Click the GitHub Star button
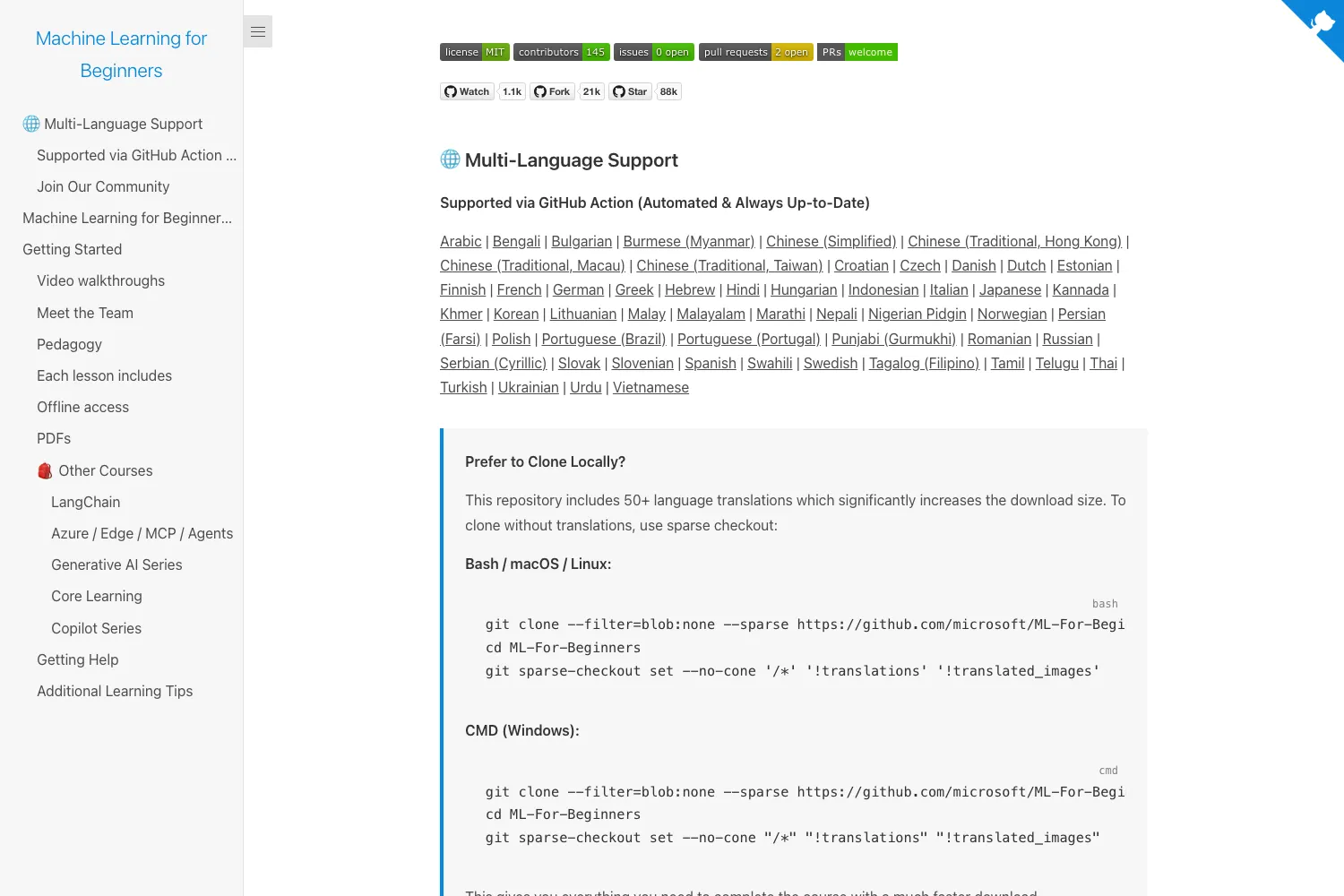Image resolution: width=1344 pixels, height=896 pixels. tap(630, 91)
